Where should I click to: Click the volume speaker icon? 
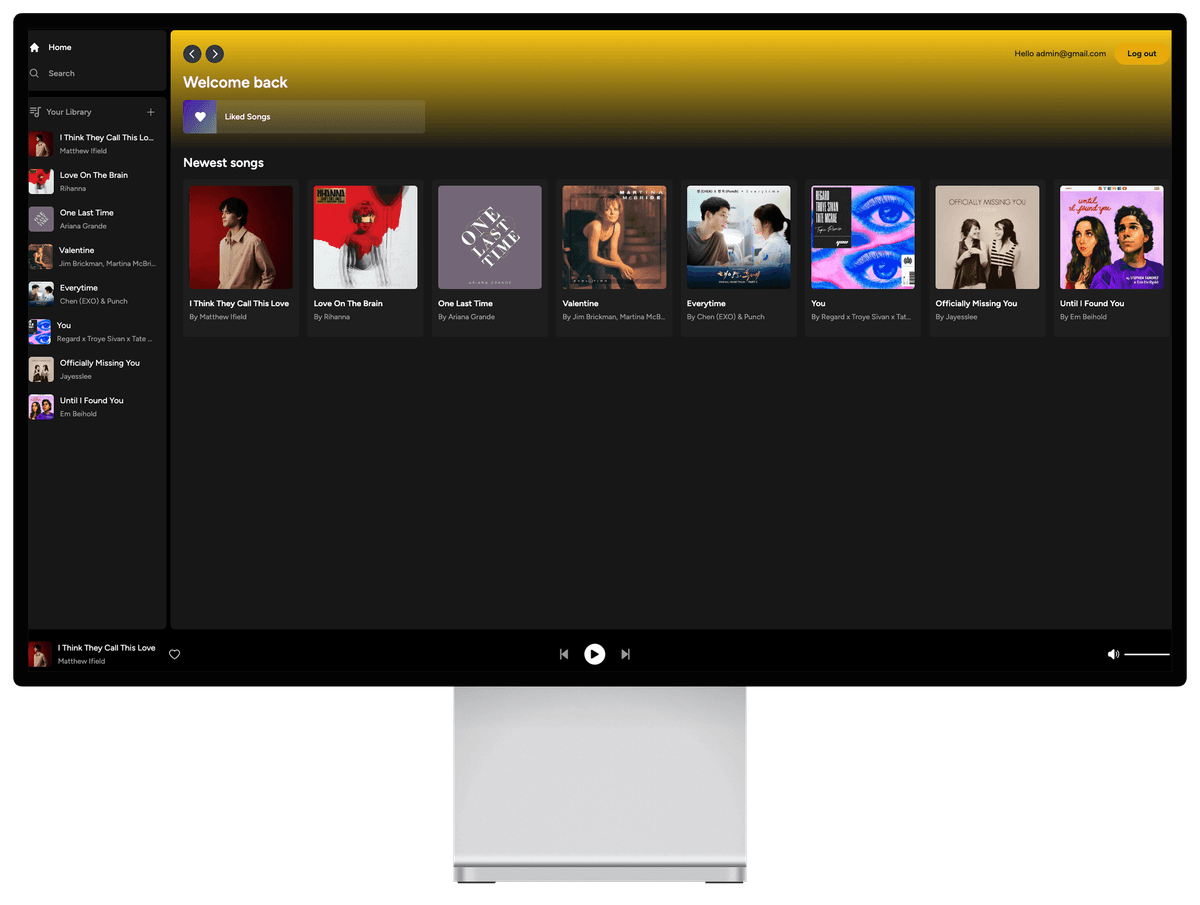(x=1113, y=654)
